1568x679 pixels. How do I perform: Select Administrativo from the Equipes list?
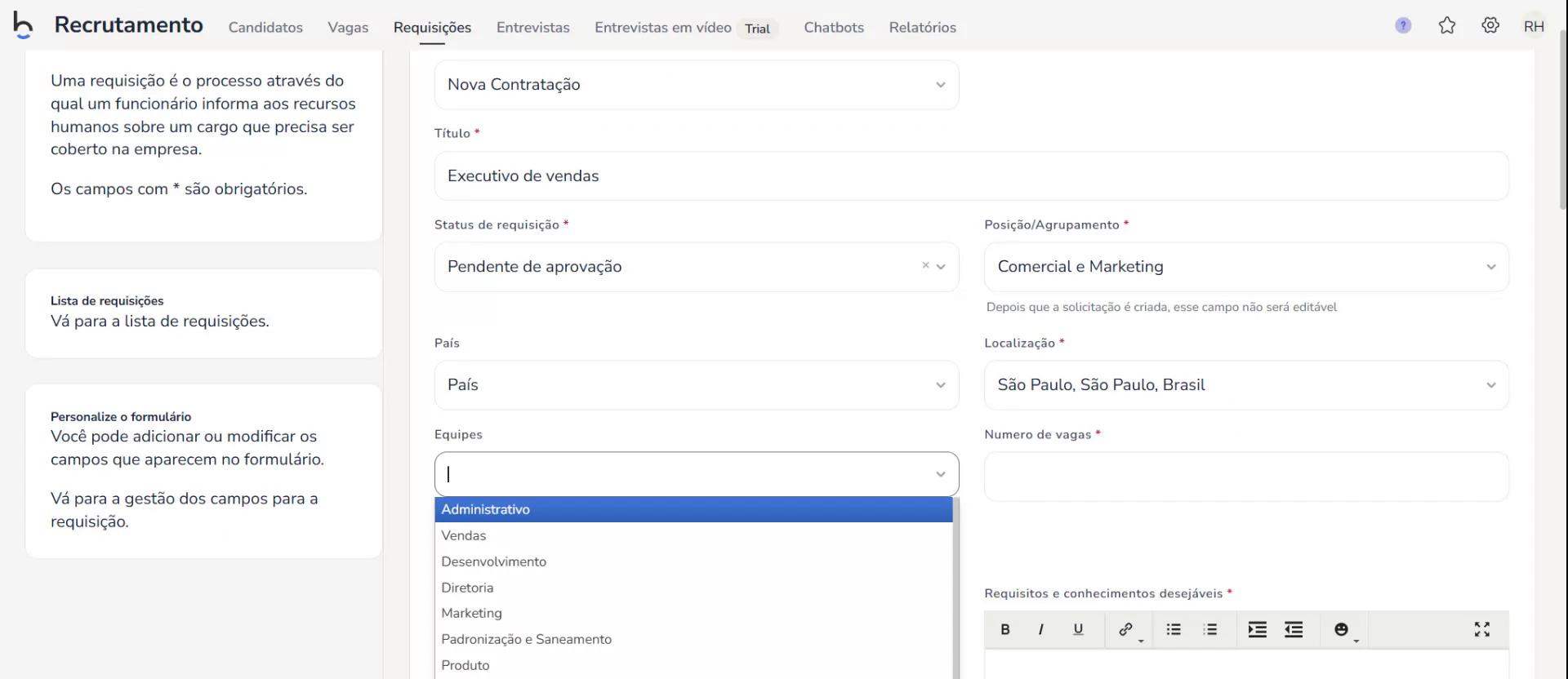tap(693, 509)
